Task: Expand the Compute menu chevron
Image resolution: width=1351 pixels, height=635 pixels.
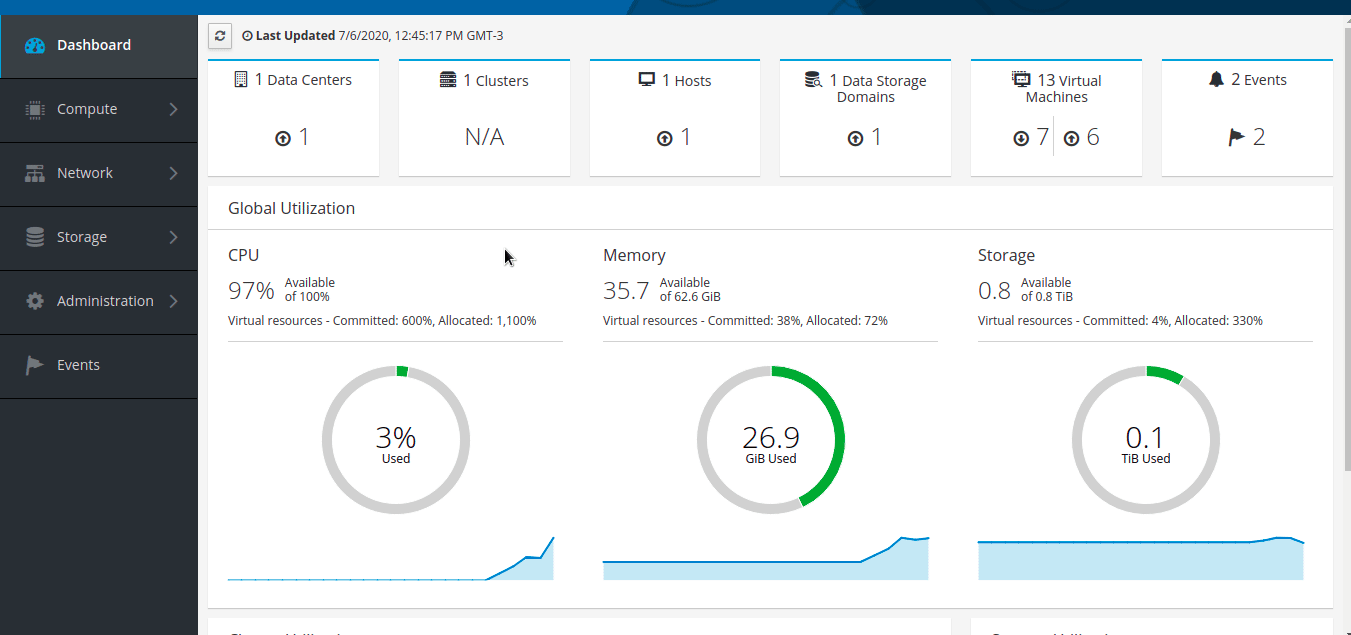Action: pyautogui.click(x=173, y=109)
